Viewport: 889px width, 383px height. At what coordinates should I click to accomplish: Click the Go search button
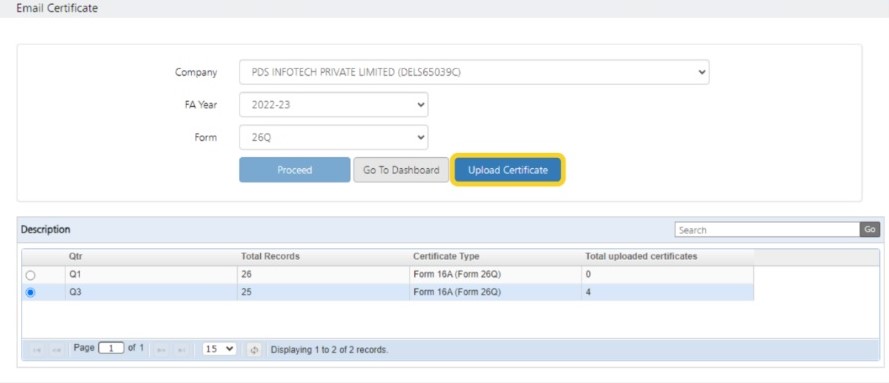pos(870,229)
